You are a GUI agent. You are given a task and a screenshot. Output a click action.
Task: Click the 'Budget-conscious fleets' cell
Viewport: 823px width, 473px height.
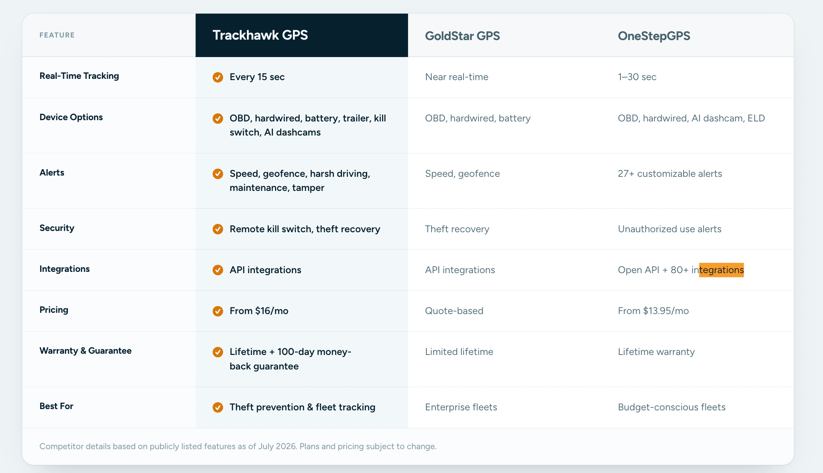(x=671, y=407)
